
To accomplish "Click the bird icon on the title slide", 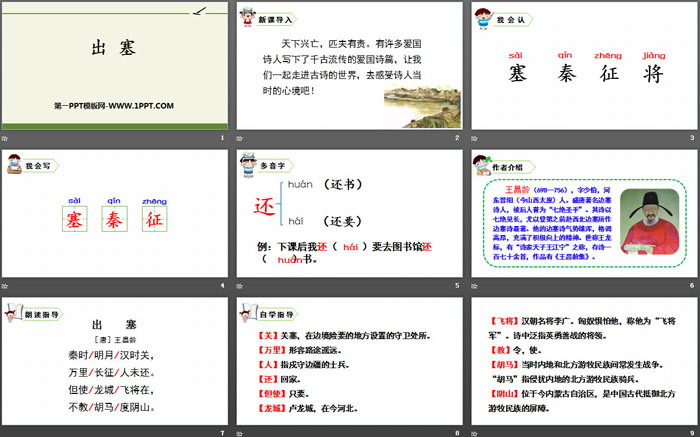I will click(200, 11).
